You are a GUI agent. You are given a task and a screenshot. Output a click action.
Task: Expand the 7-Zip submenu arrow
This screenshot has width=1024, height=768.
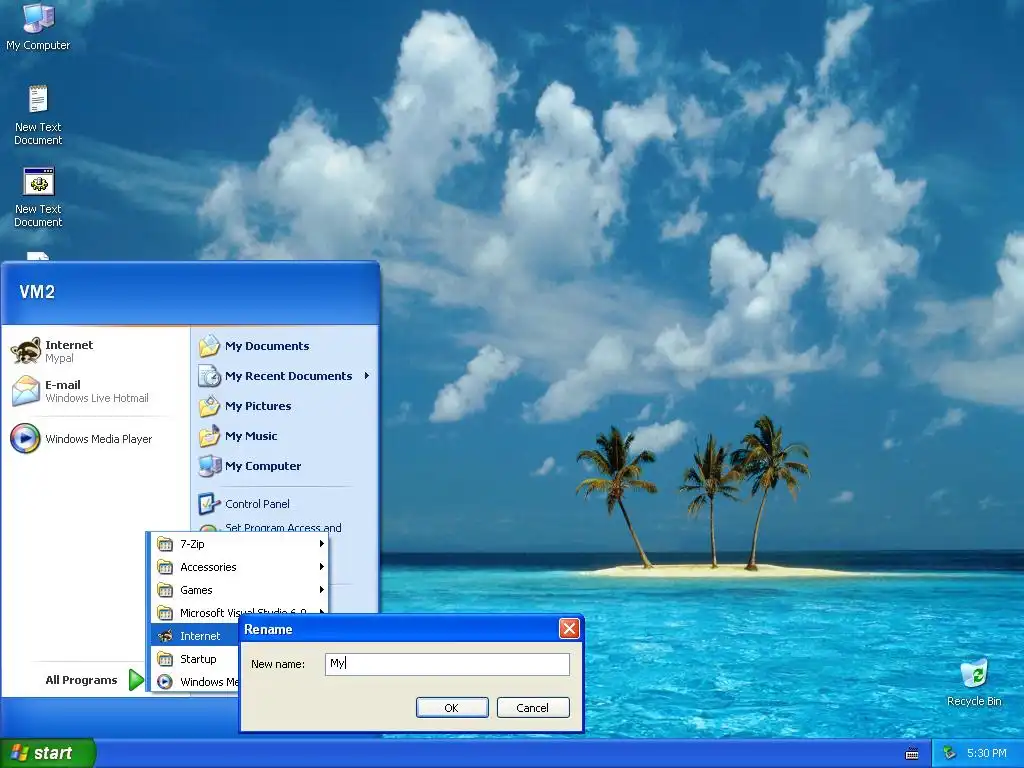[x=321, y=543]
